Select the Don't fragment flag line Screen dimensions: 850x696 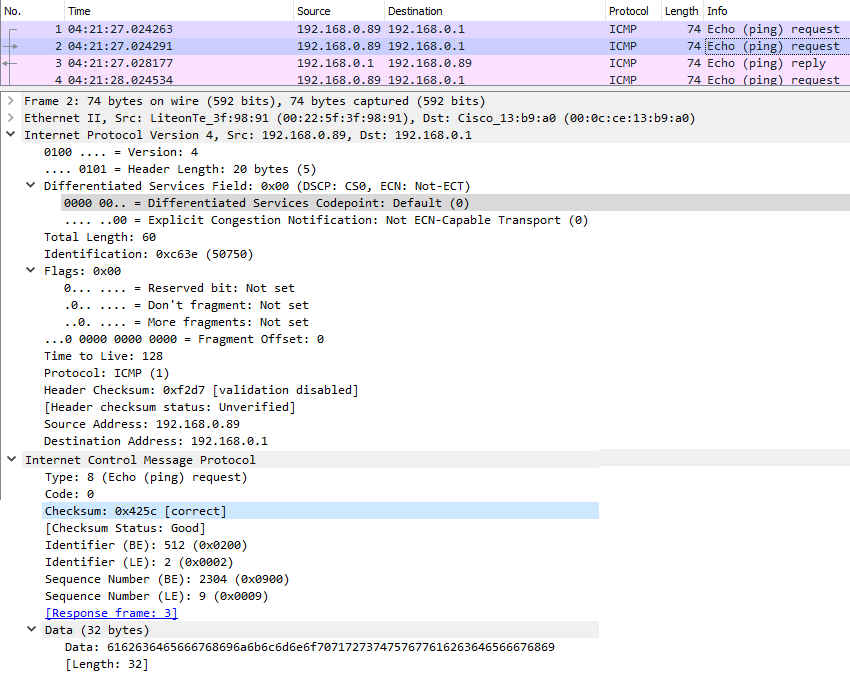point(186,305)
